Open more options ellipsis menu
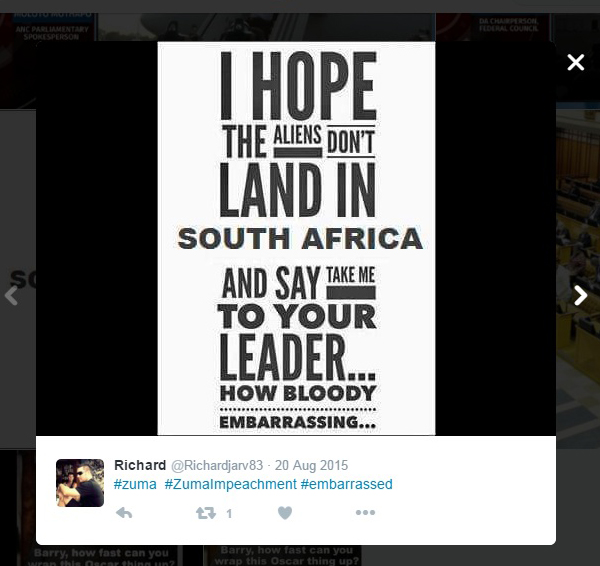 click(365, 512)
